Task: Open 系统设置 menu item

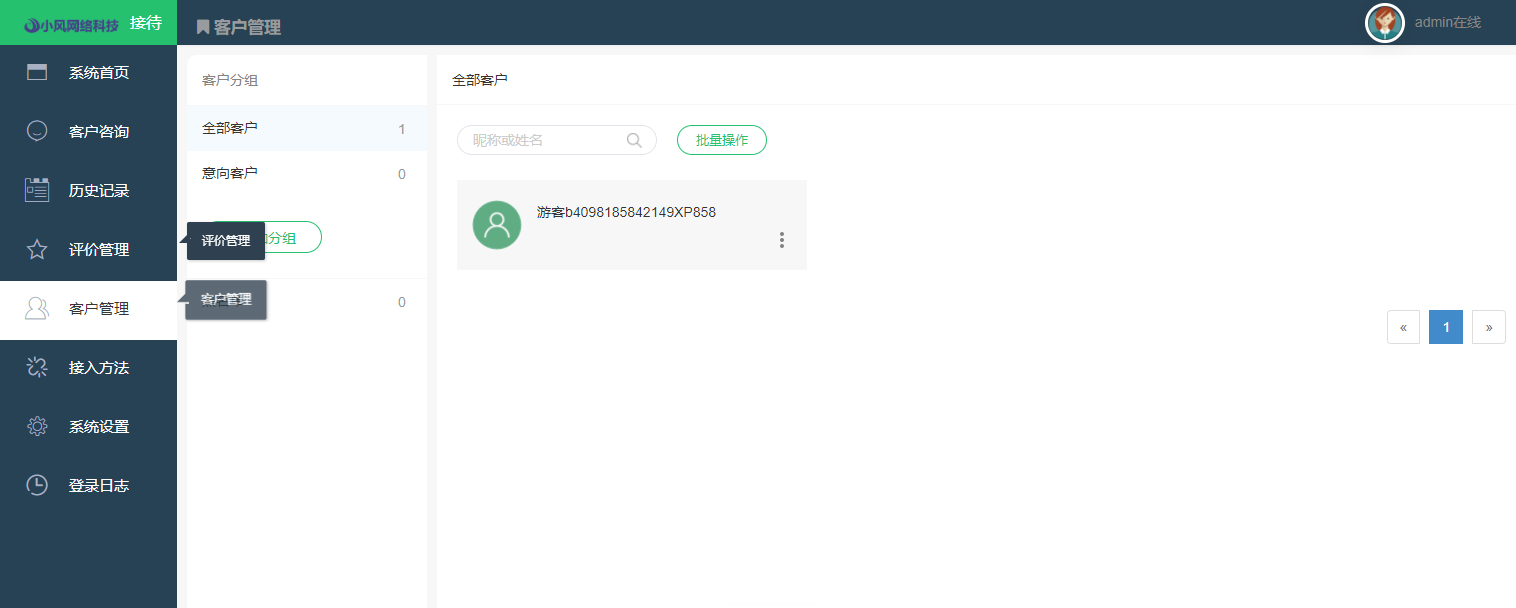Action: click(88, 426)
